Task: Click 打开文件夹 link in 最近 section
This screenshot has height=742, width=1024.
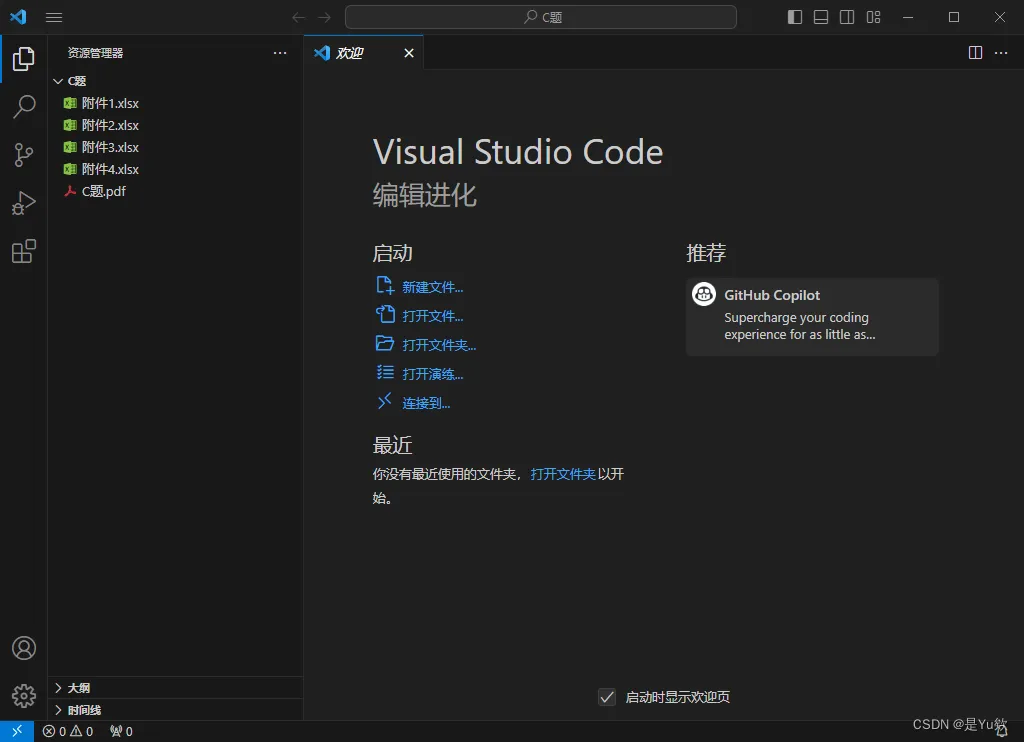Action: point(563,474)
